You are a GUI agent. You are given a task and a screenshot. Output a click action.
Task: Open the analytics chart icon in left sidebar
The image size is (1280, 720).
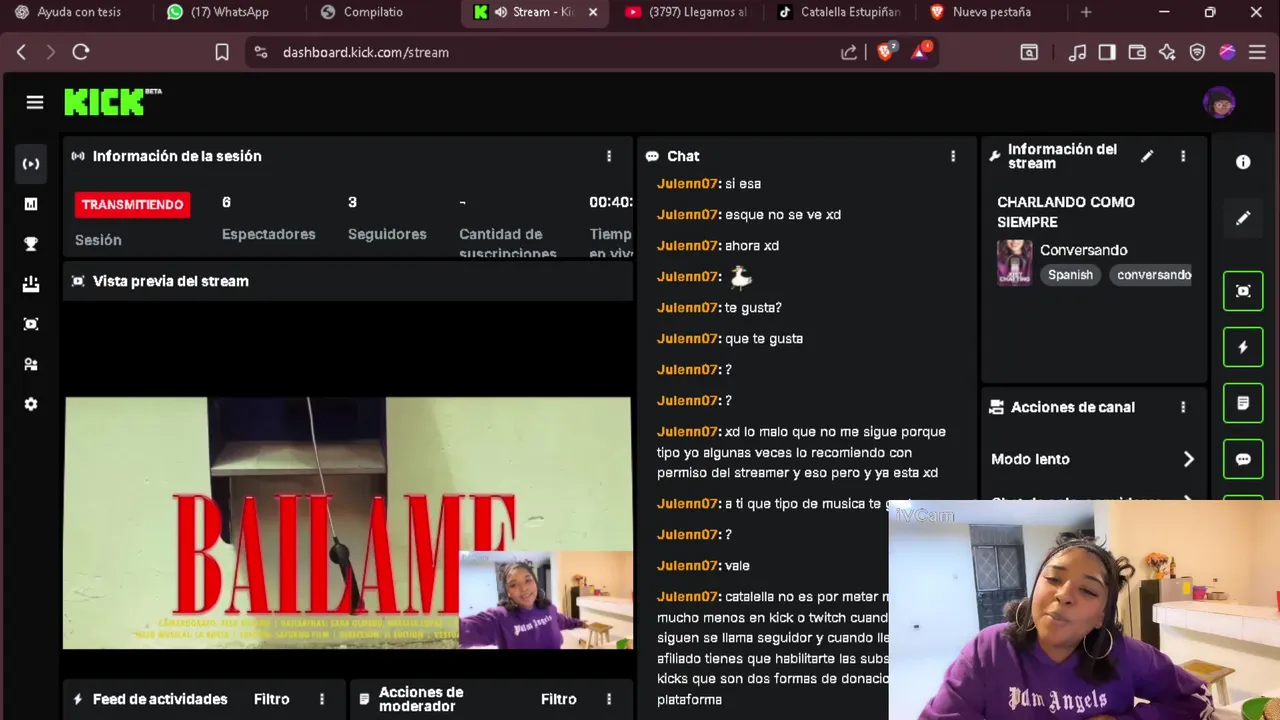coord(31,204)
